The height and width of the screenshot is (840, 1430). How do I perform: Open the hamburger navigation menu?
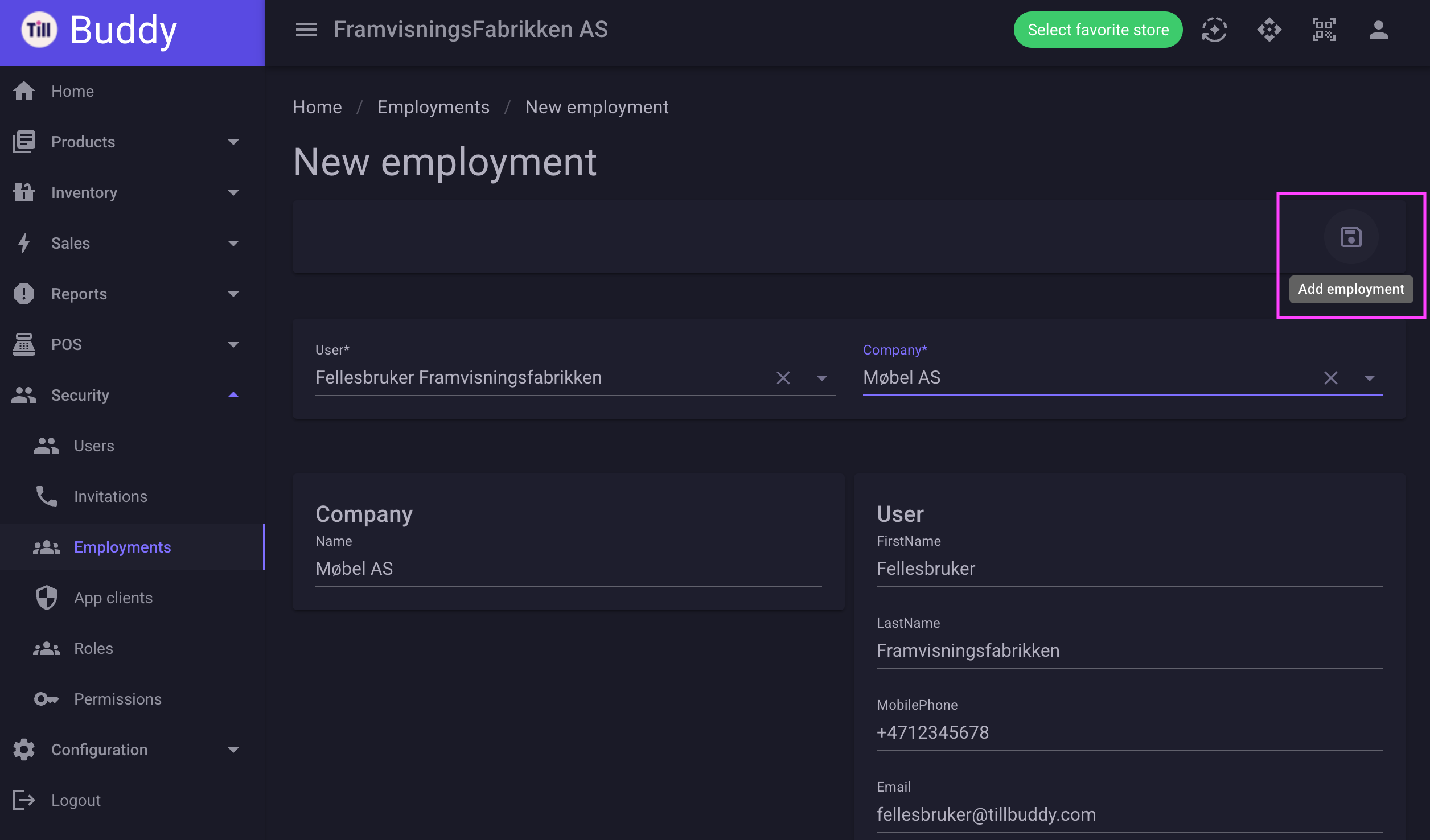click(306, 30)
